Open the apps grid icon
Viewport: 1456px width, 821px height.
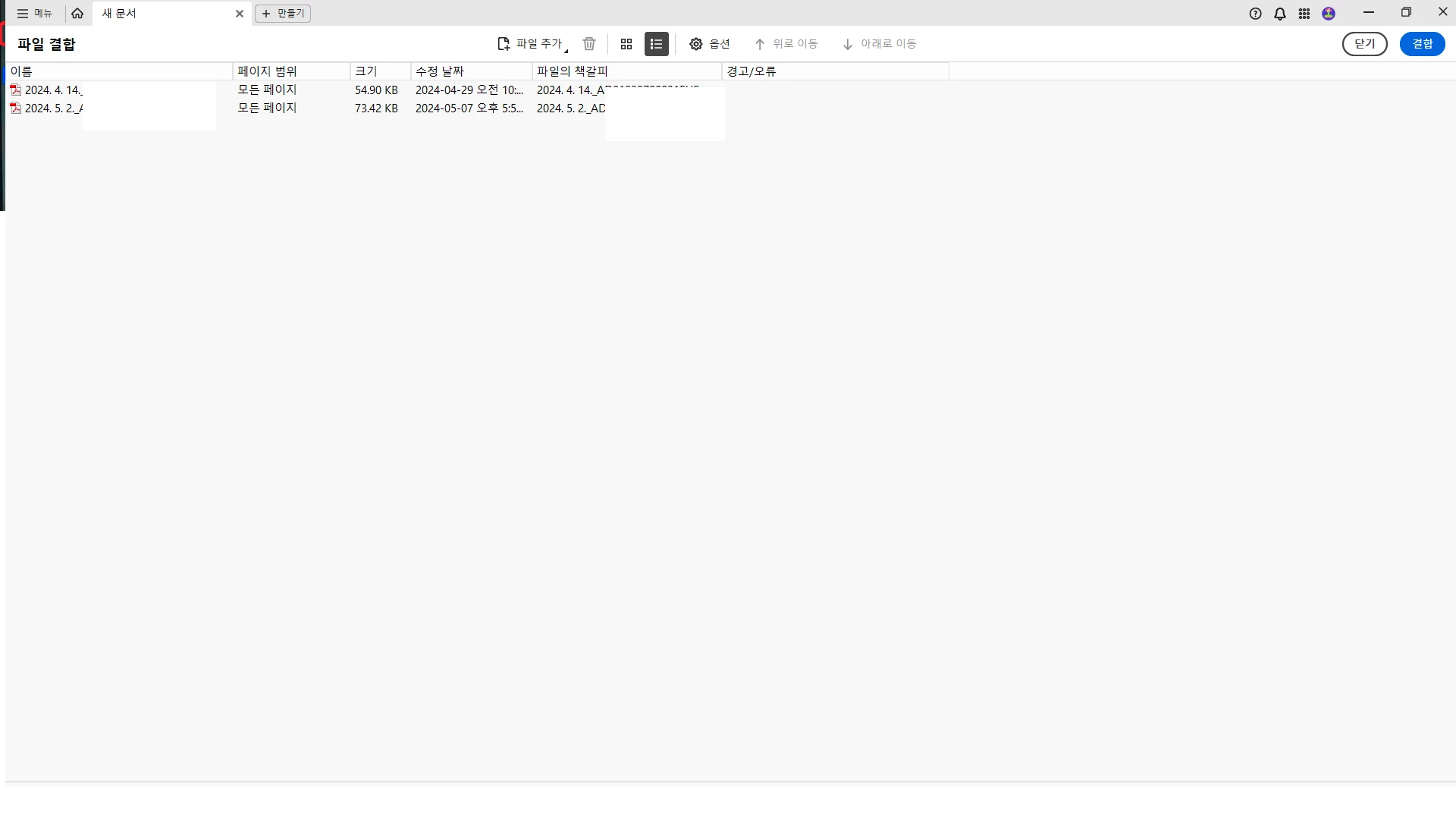point(1304,14)
